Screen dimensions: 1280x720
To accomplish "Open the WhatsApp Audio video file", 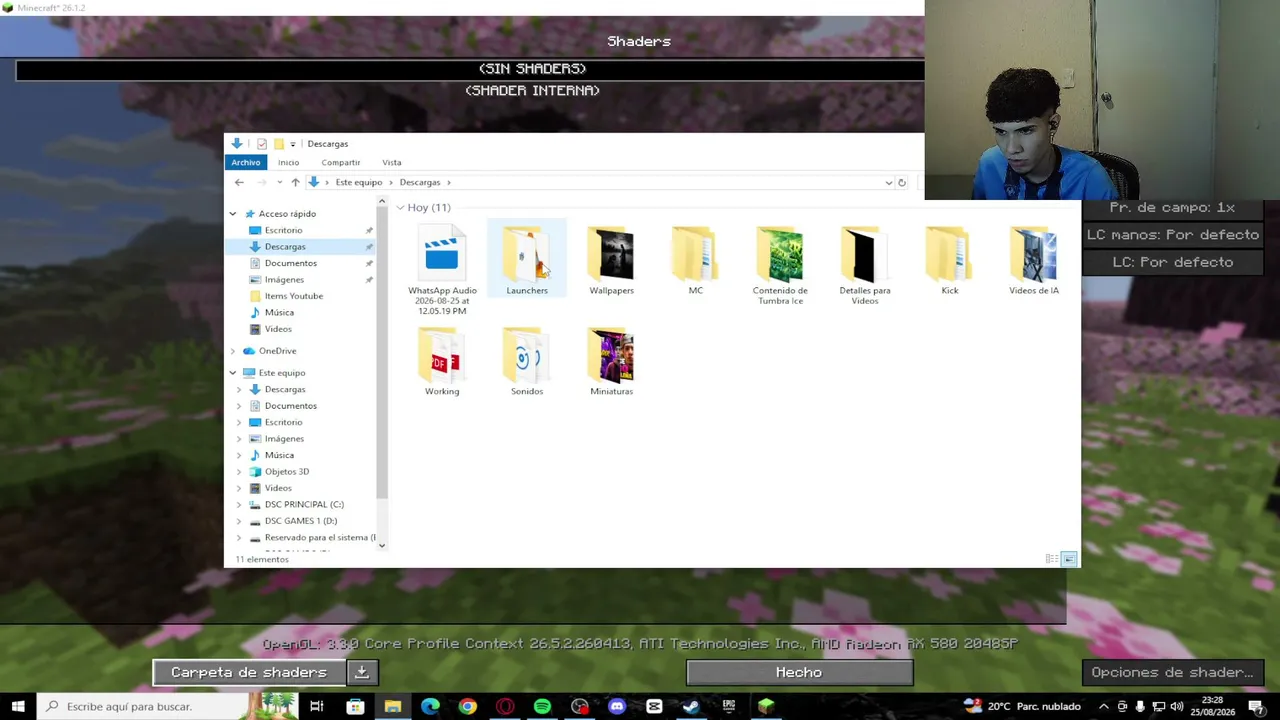I will (442, 270).
